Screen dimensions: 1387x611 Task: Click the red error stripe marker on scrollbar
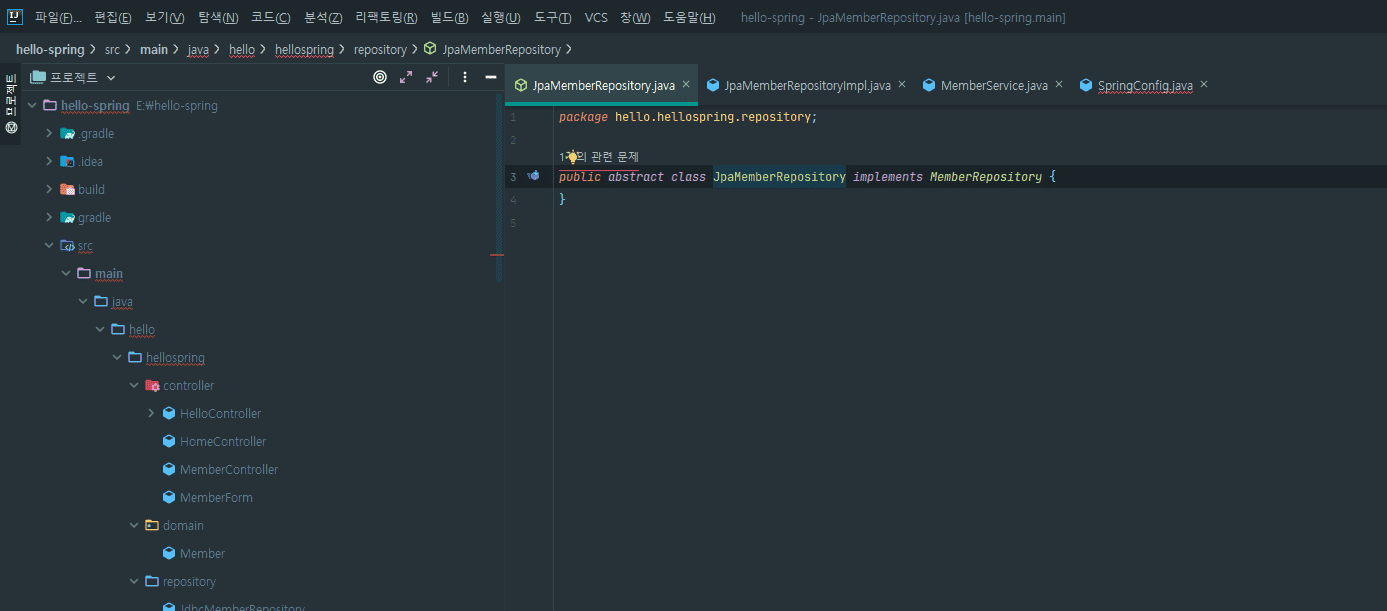point(497,255)
